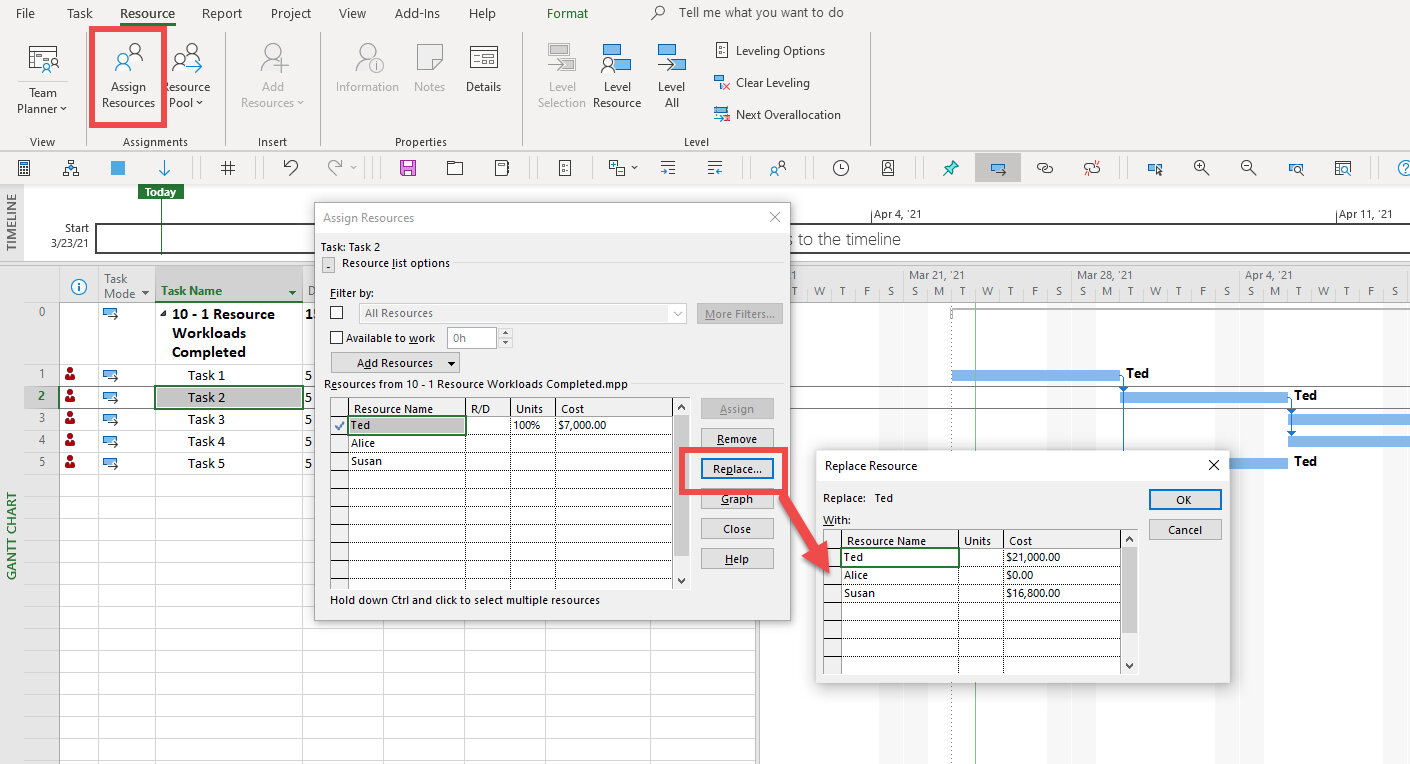This screenshot has height=764, width=1410.
Task: Click the open folder toolbar icon
Action: [455, 168]
